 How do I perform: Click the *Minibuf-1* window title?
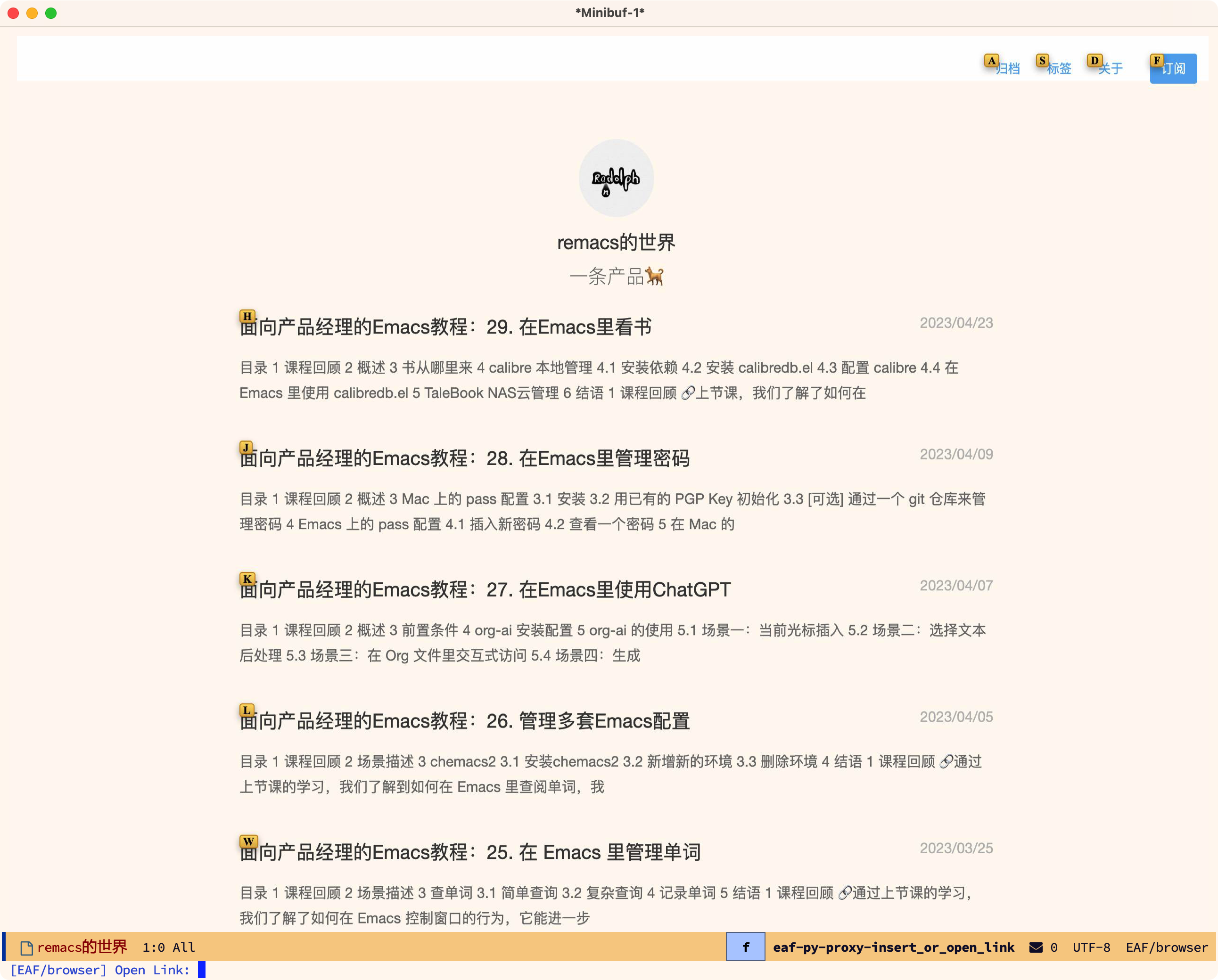click(609, 12)
